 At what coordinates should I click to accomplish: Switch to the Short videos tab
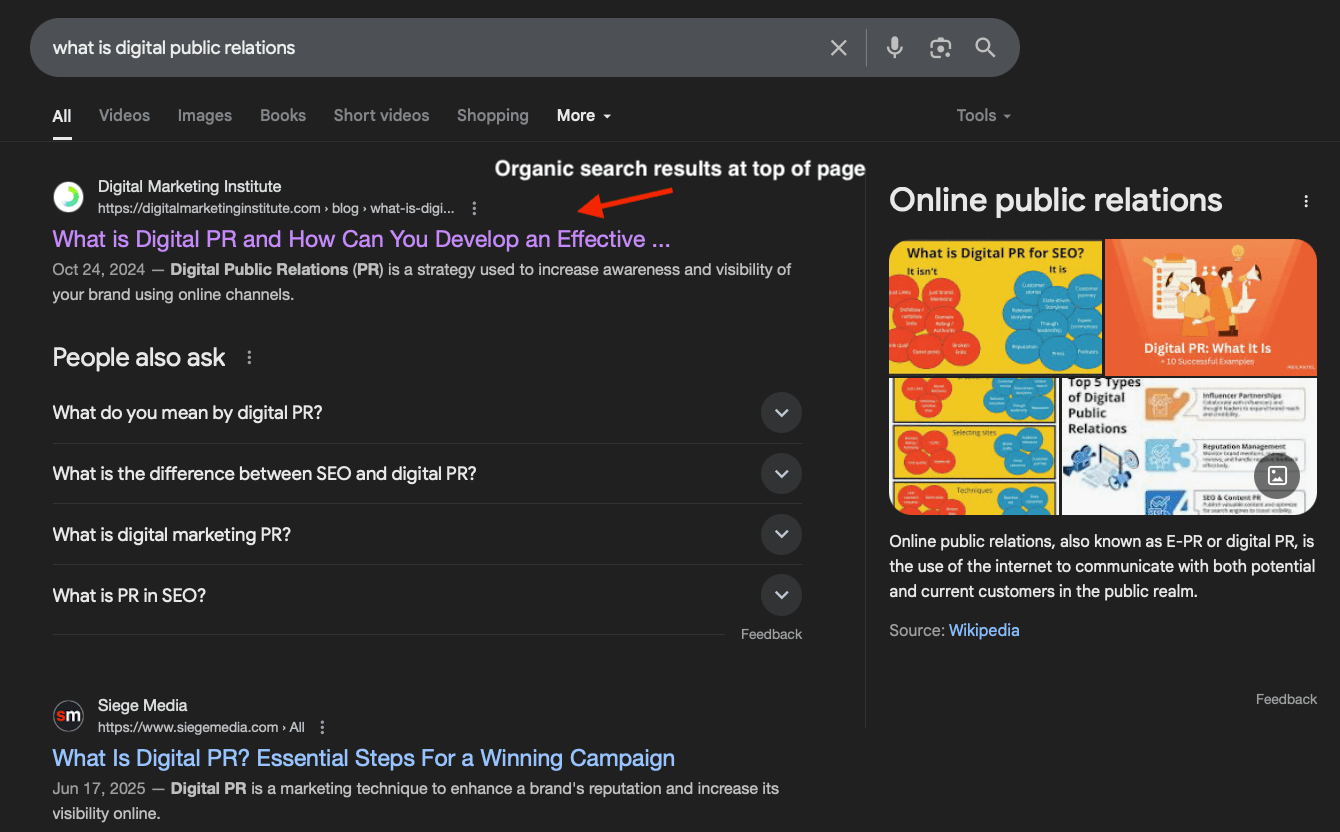381,116
